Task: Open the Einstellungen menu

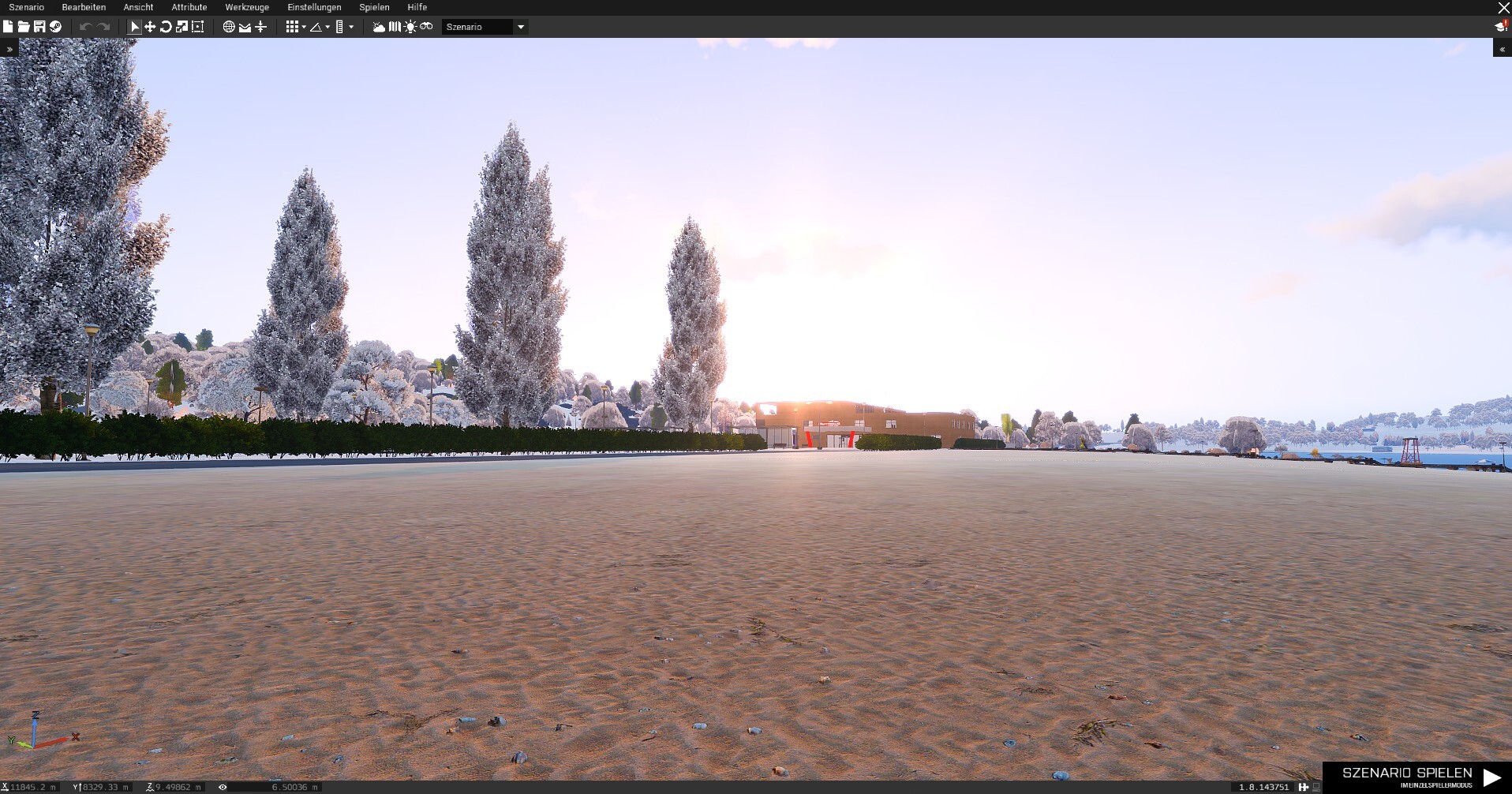Action: [x=314, y=7]
